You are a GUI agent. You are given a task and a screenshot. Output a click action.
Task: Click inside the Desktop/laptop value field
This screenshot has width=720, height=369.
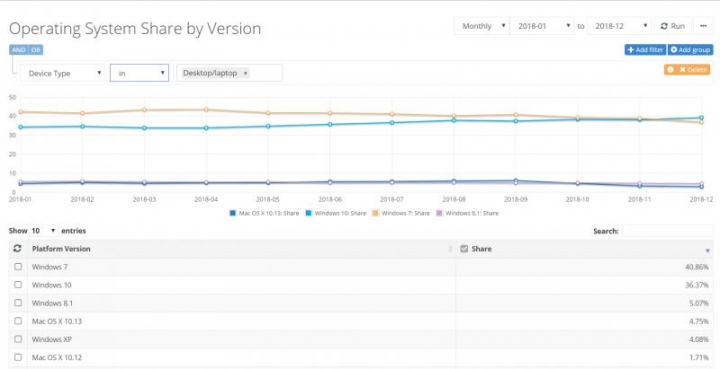[230, 73]
